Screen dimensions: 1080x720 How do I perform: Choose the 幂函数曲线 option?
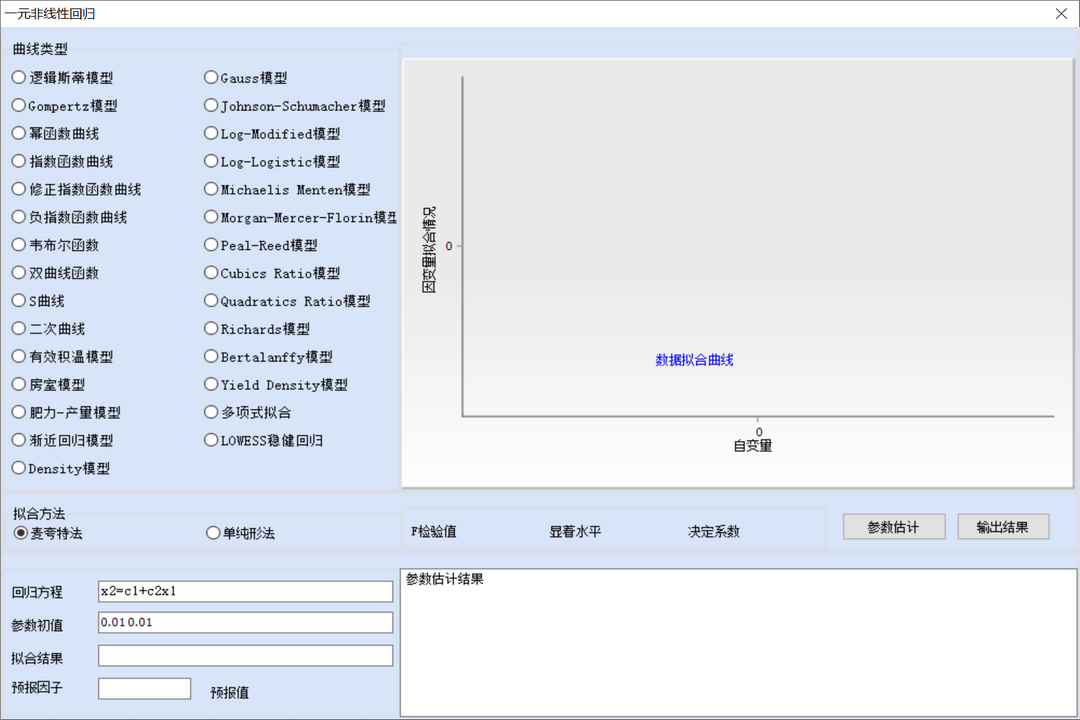18,133
